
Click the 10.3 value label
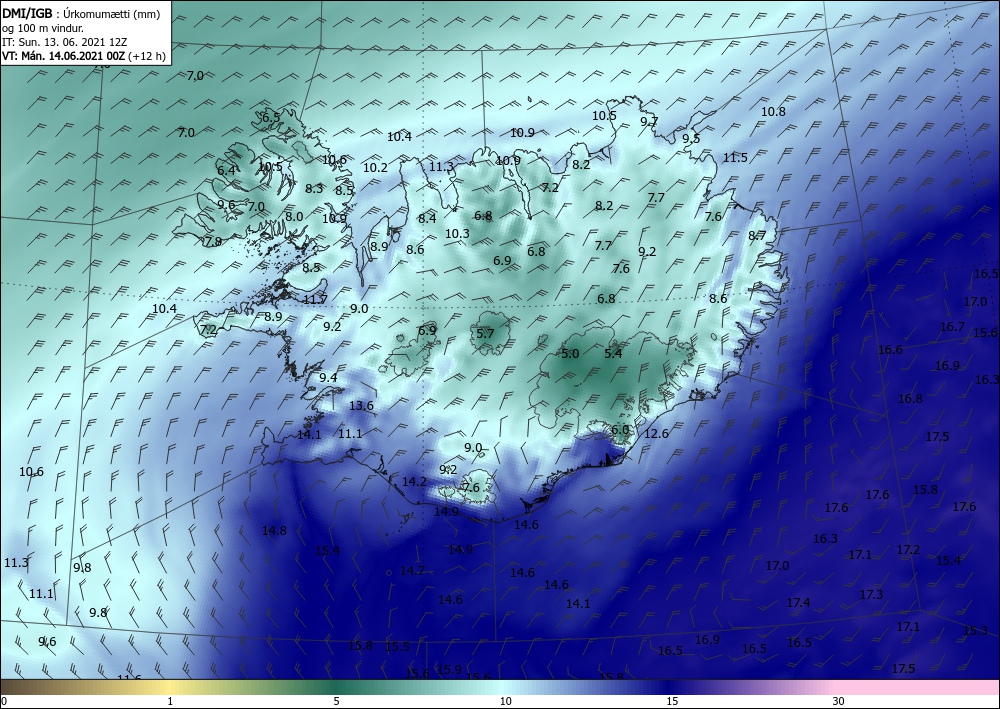(x=457, y=233)
